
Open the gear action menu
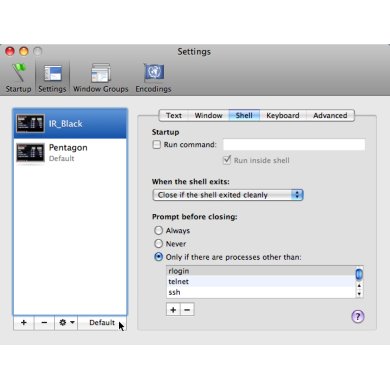66,323
